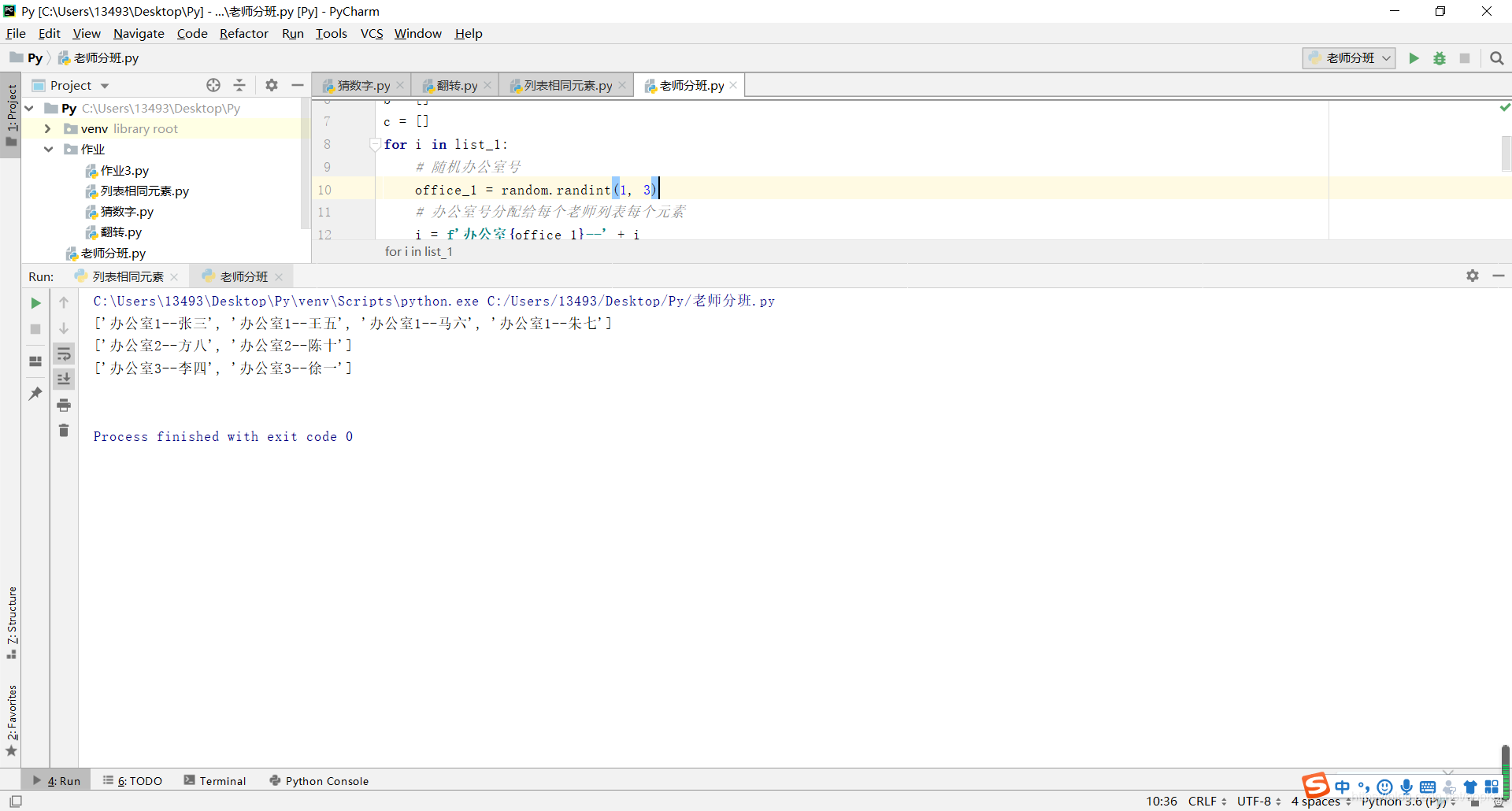Open Search Everywhere magnifier icon

coord(1497,58)
